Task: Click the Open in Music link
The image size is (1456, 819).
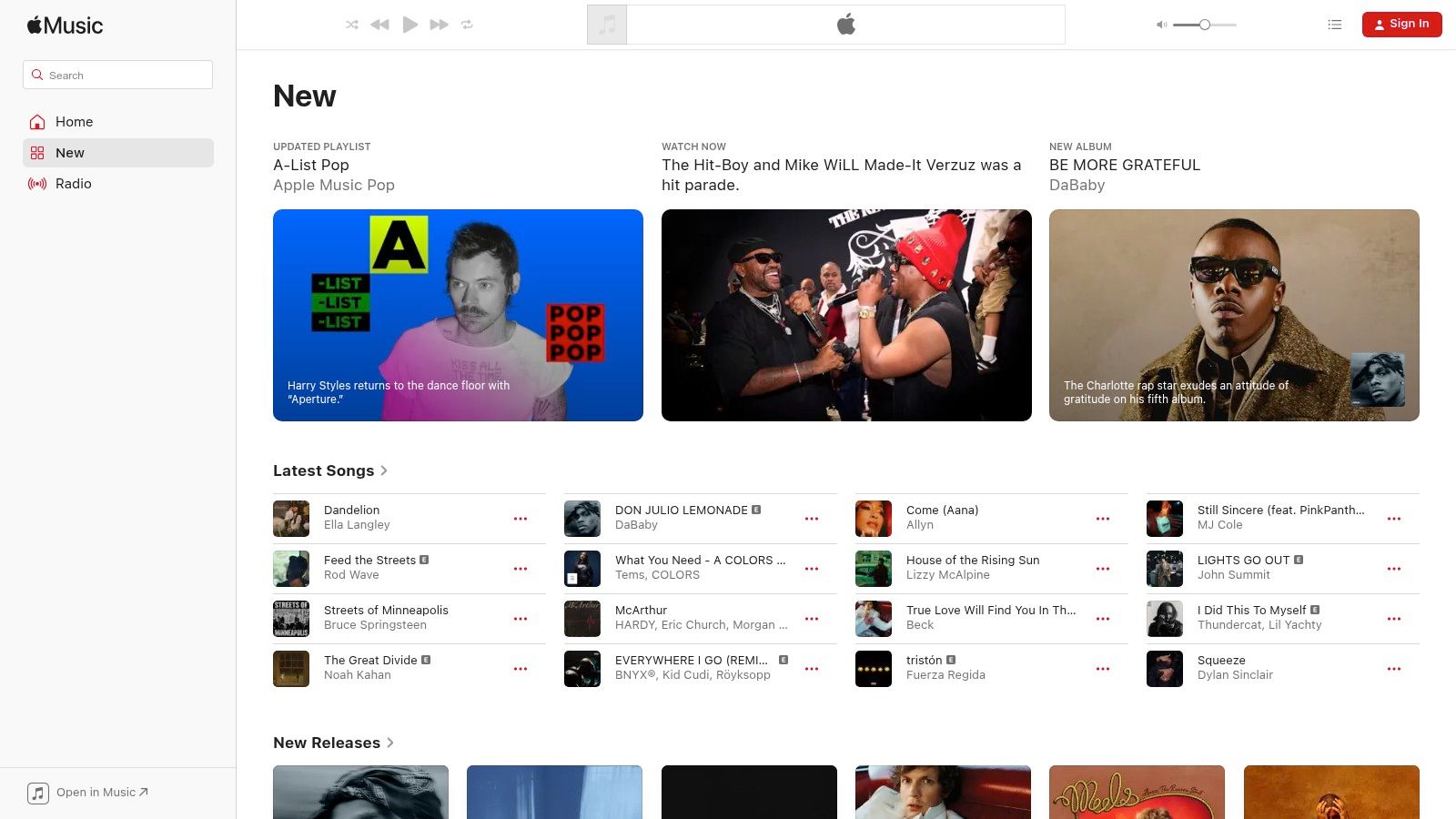Action: 101,792
